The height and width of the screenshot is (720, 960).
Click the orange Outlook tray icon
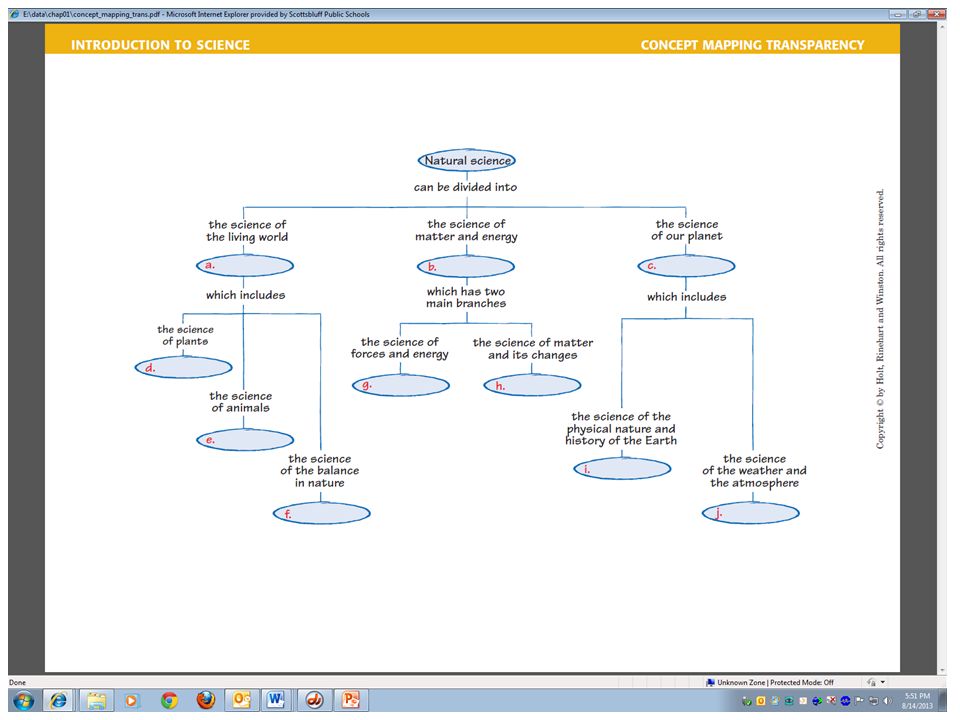click(761, 701)
